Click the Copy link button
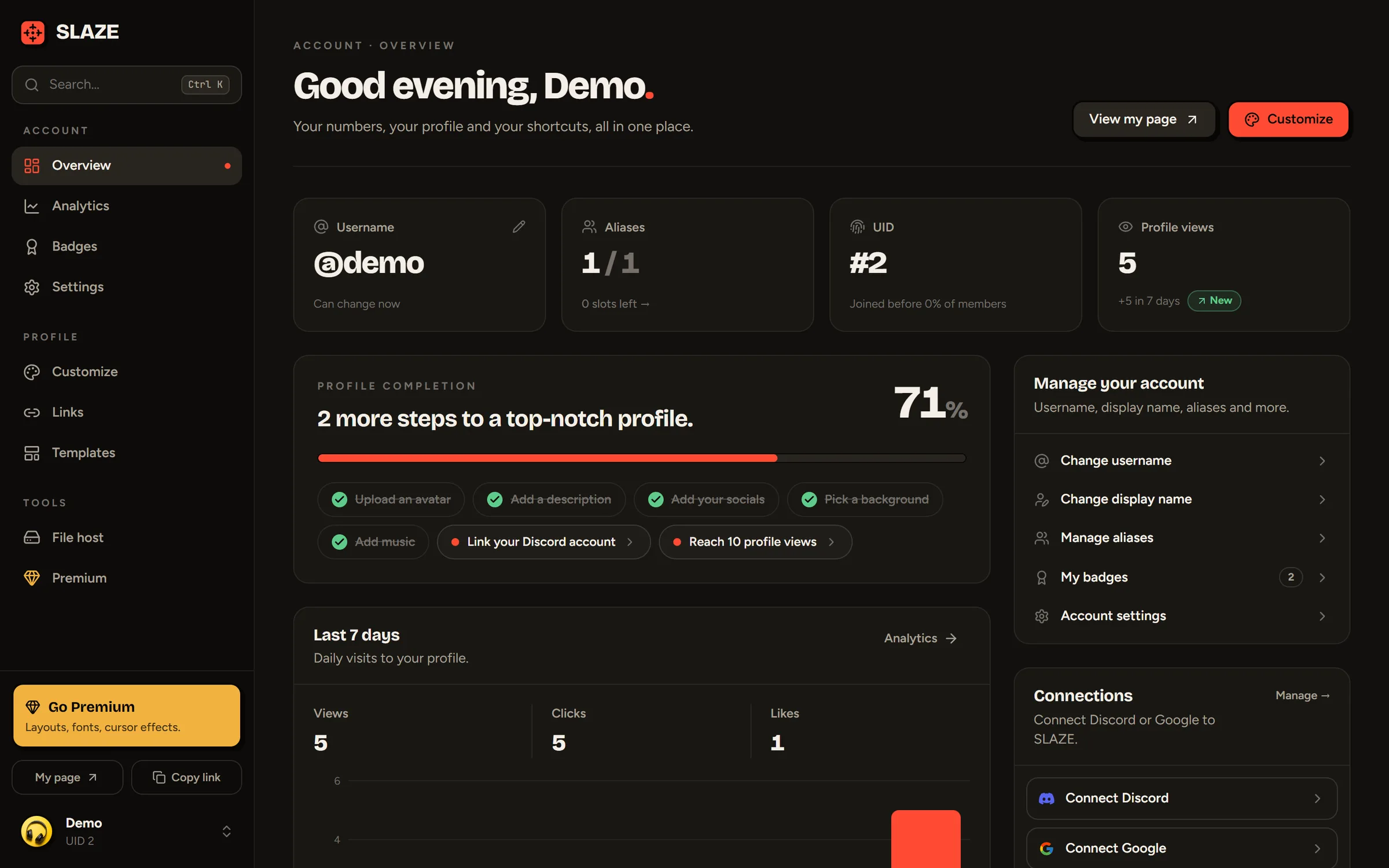This screenshot has height=868, width=1389. (186, 777)
